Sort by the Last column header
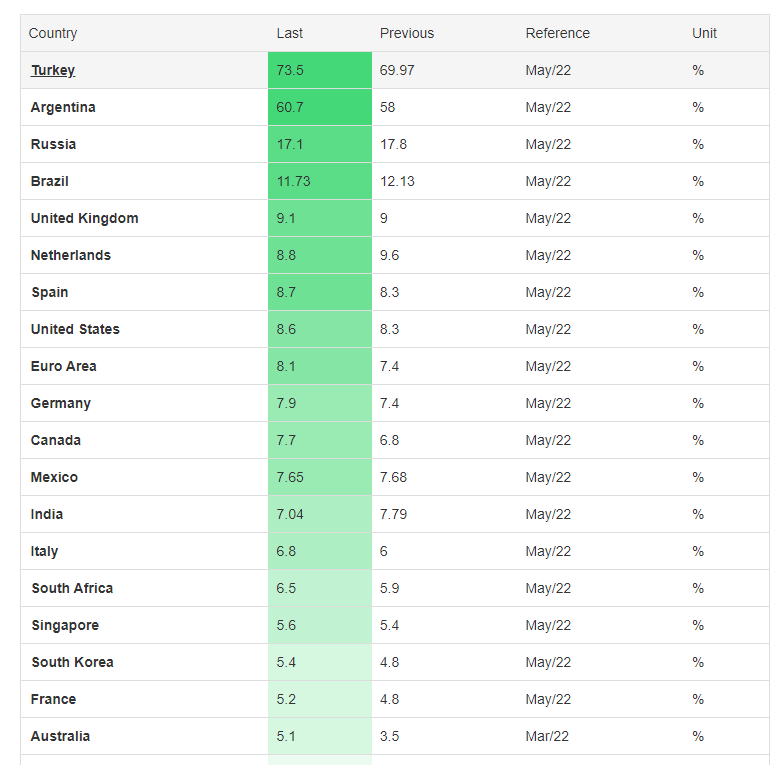This screenshot has height=765, width=783. (x=290, y=33)
